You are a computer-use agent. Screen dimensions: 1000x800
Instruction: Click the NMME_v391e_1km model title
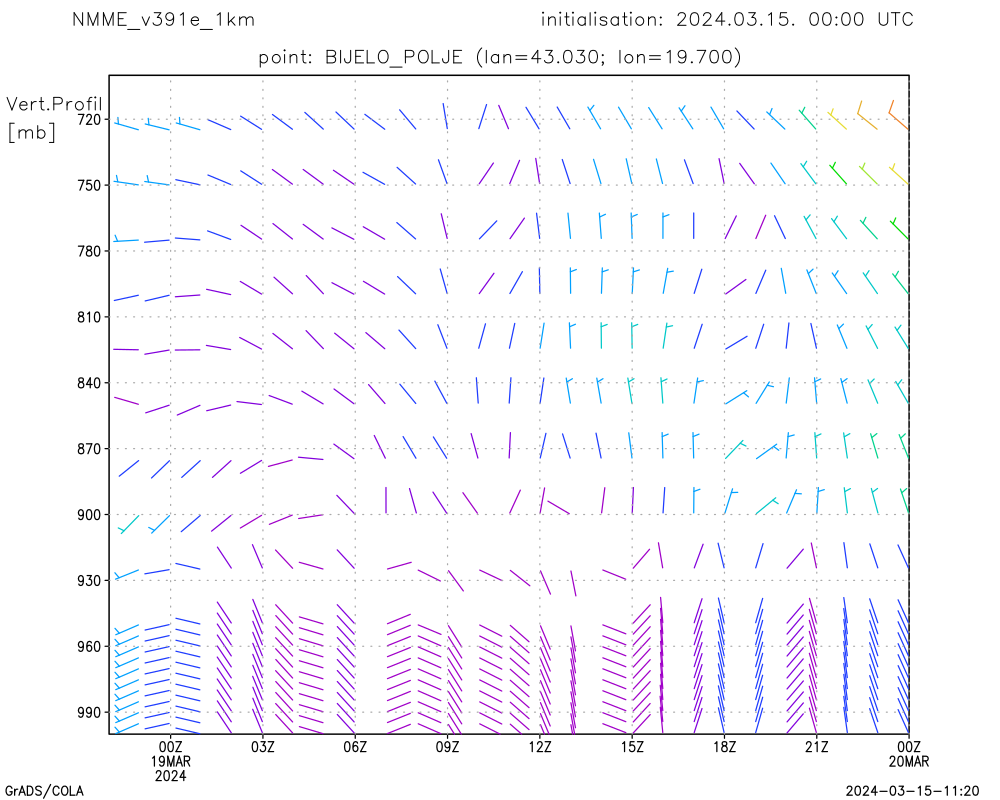tap(163, 20)
